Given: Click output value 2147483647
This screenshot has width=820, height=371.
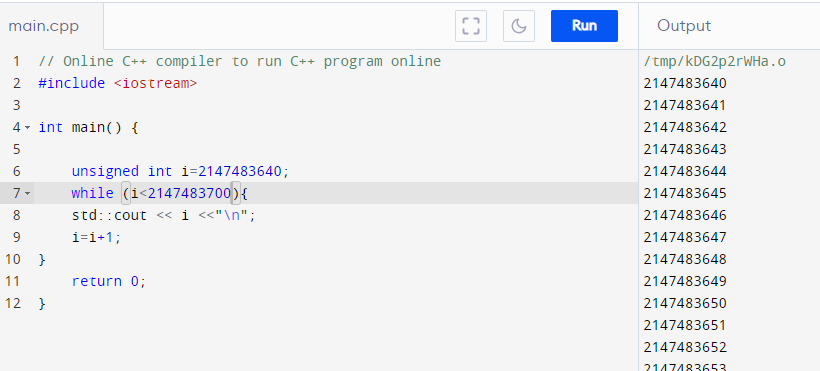Looking at the screenshot, I should (x=685, y=237).
